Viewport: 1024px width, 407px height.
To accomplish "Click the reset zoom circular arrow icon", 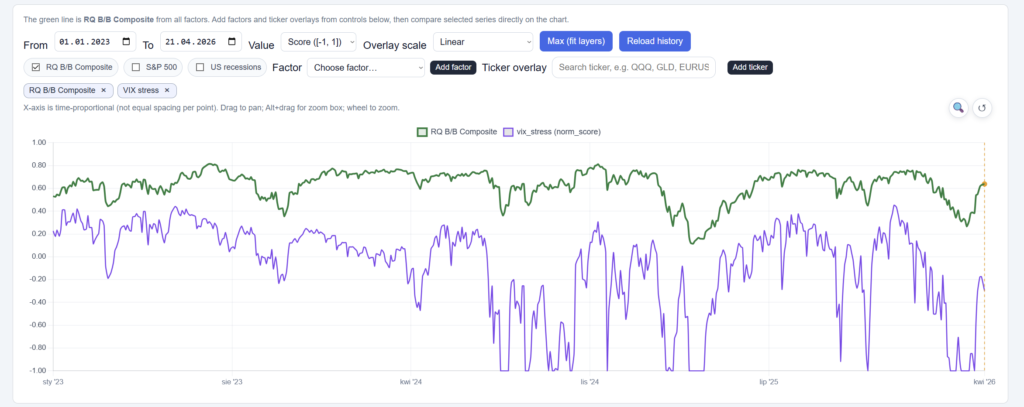I will pos(981,108).
